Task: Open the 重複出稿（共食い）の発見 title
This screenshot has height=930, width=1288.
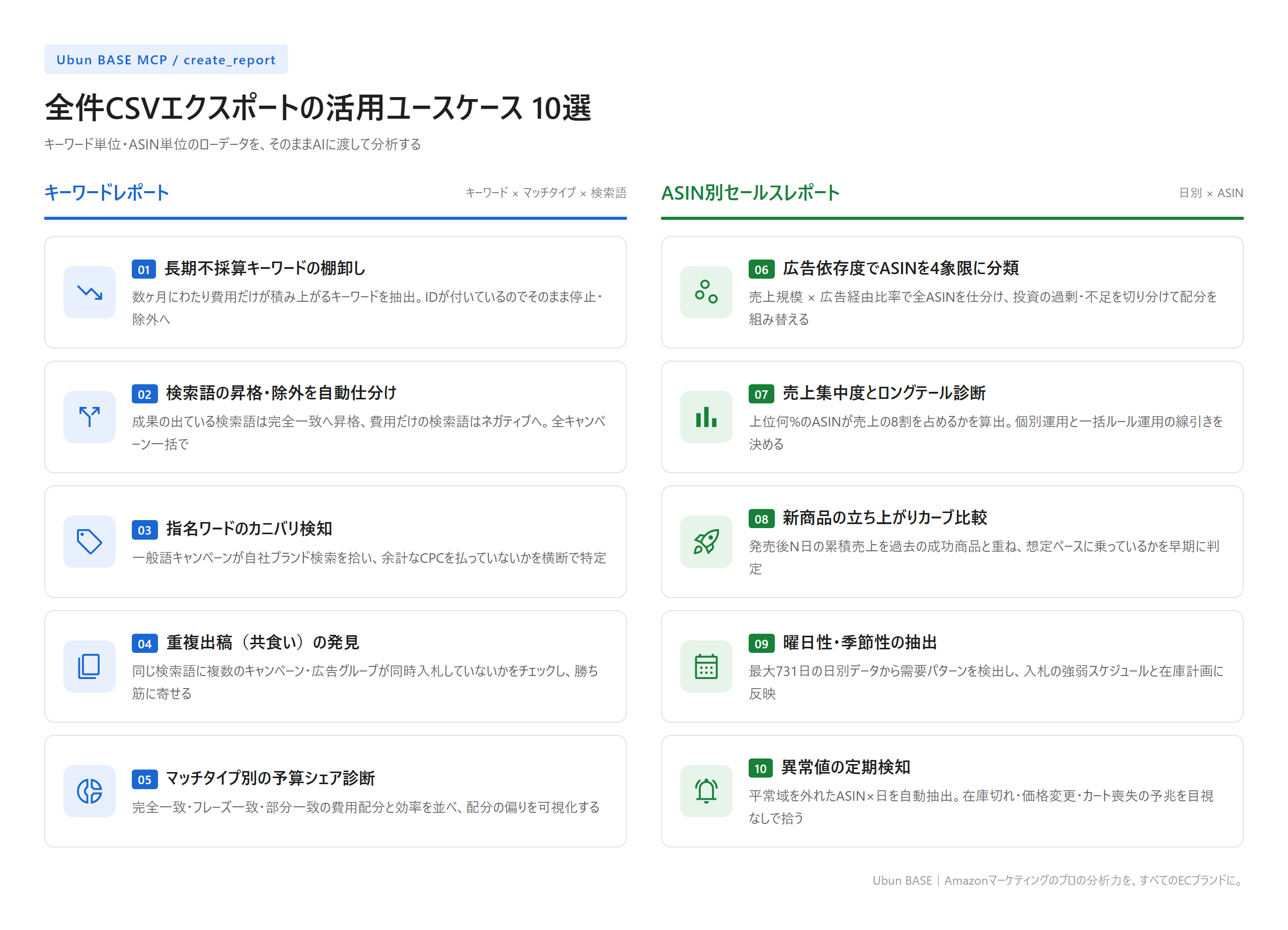Action: coord(262,642)
